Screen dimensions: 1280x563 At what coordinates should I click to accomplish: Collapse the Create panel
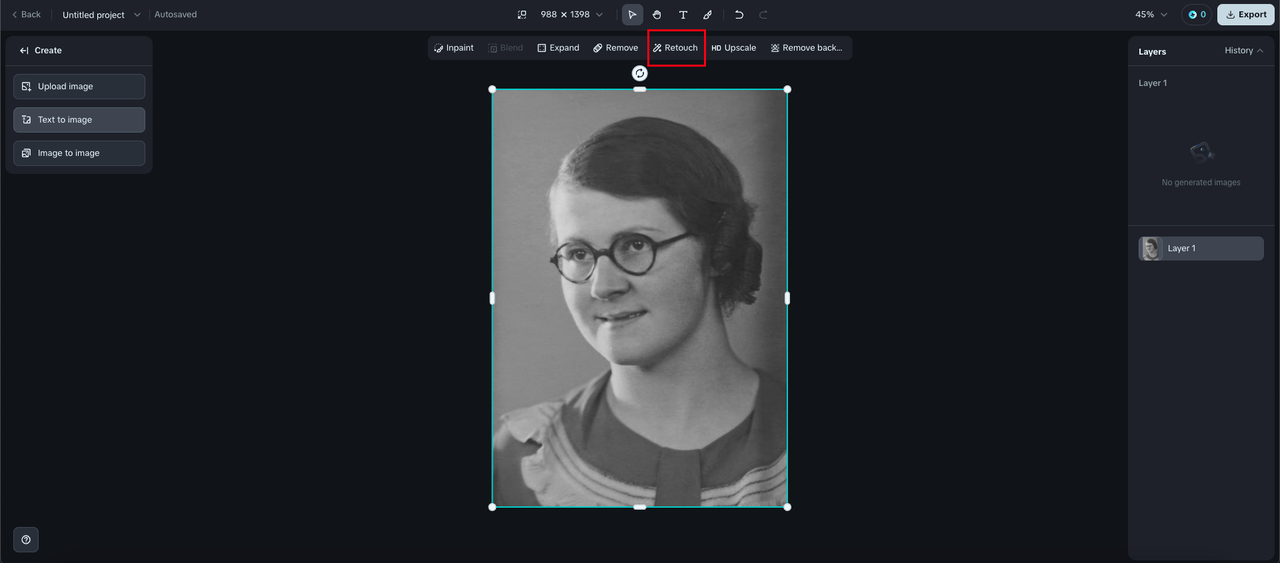[24, 50]
